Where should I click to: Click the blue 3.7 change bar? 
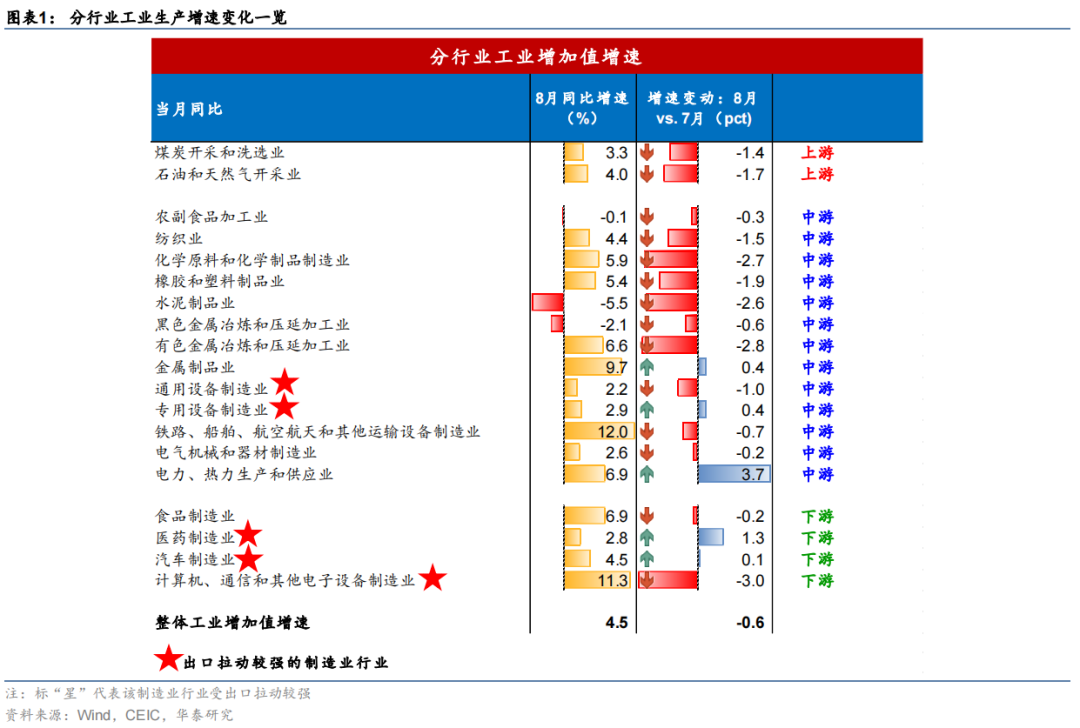(x=734, y=474)
